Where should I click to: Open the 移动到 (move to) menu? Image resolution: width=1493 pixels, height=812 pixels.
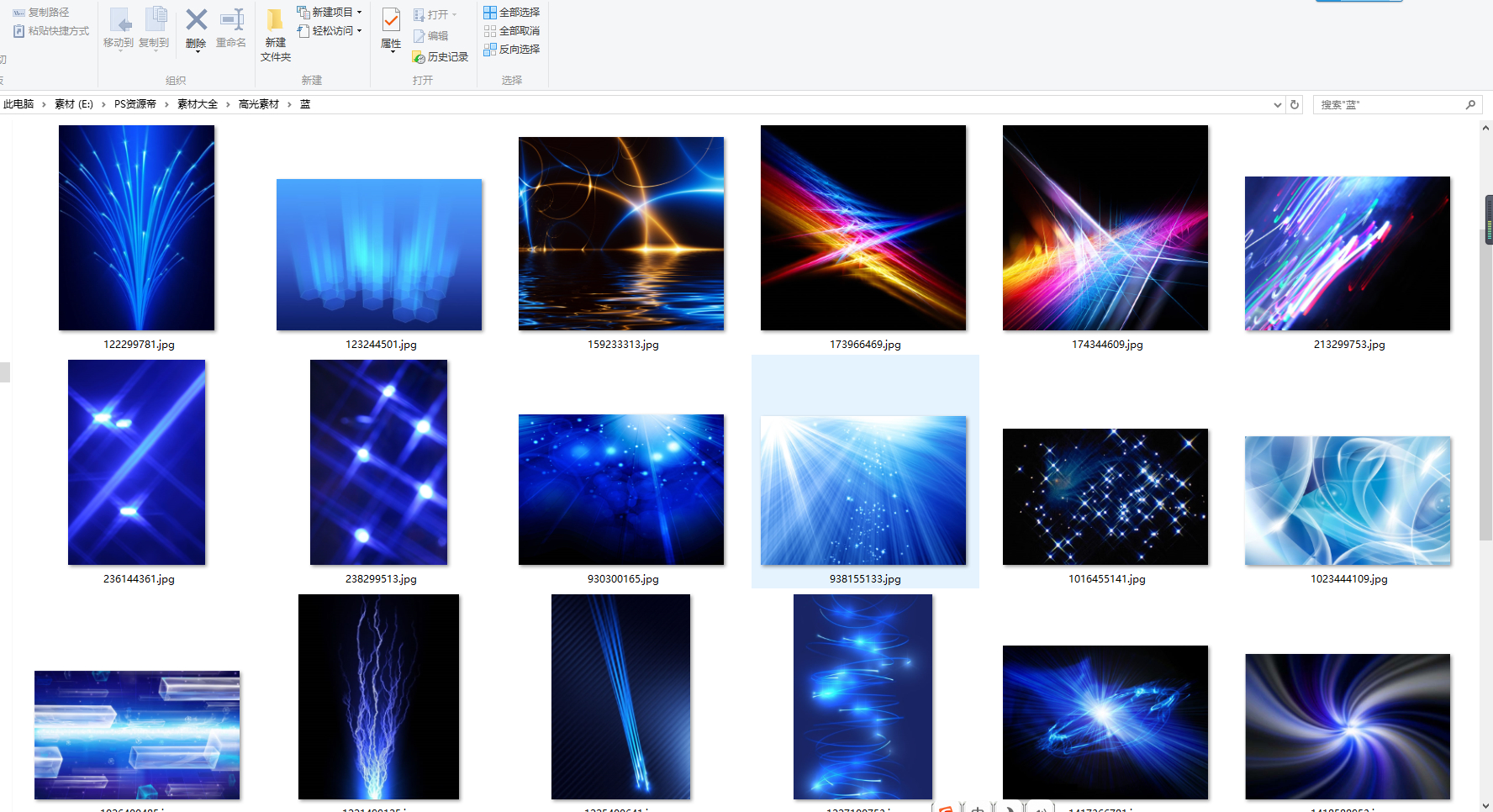(x=119, y=29)
